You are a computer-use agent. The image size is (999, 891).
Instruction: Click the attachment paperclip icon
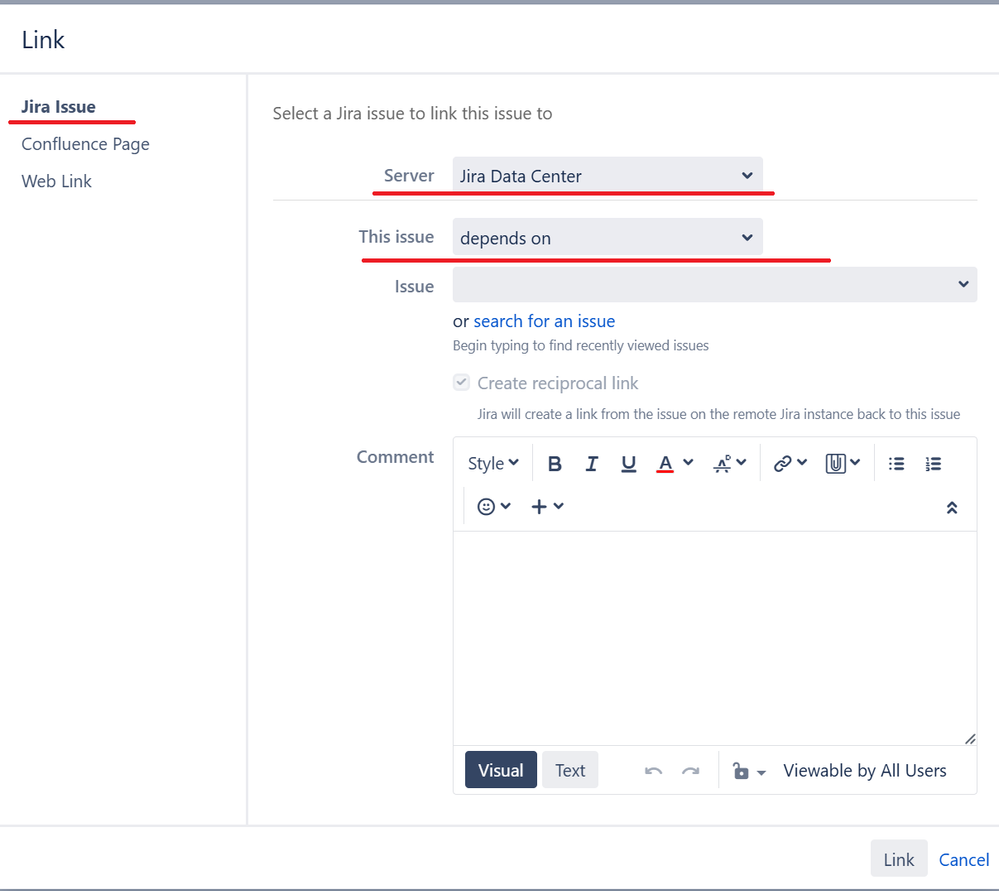coord(835,463)
